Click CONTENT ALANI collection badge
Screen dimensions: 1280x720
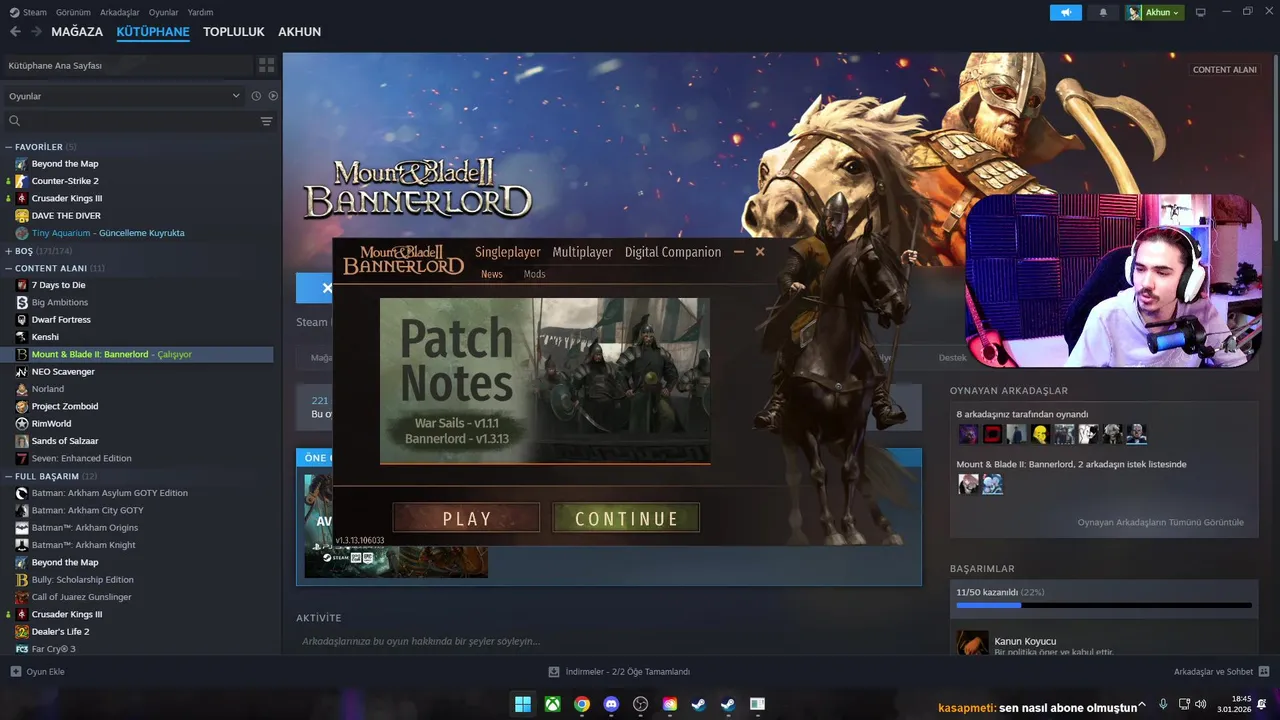coord(1224,70)
